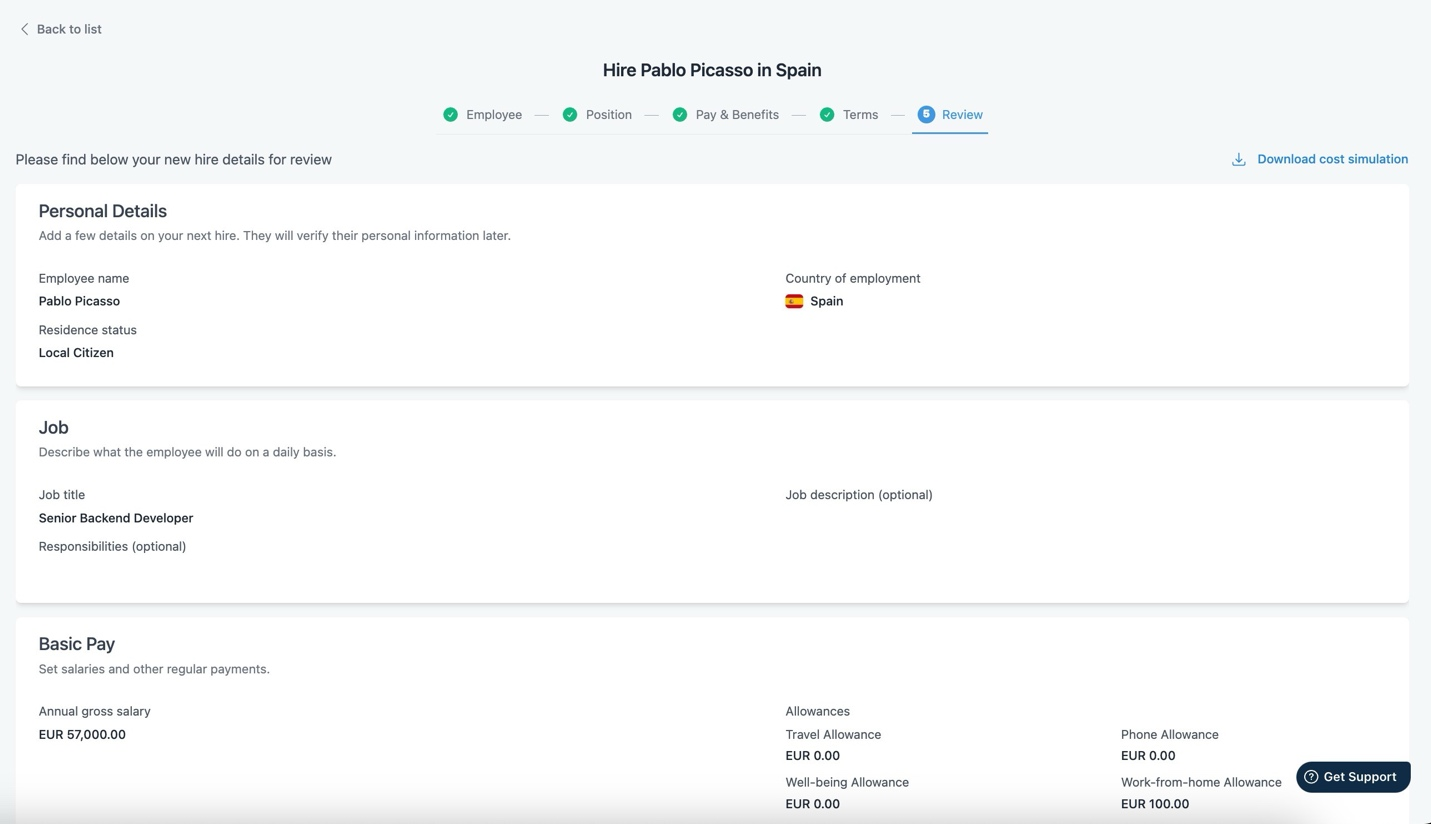1431x824 pixels.
Task: Click the Spain flag icon
Action: (x=794, y=301)
